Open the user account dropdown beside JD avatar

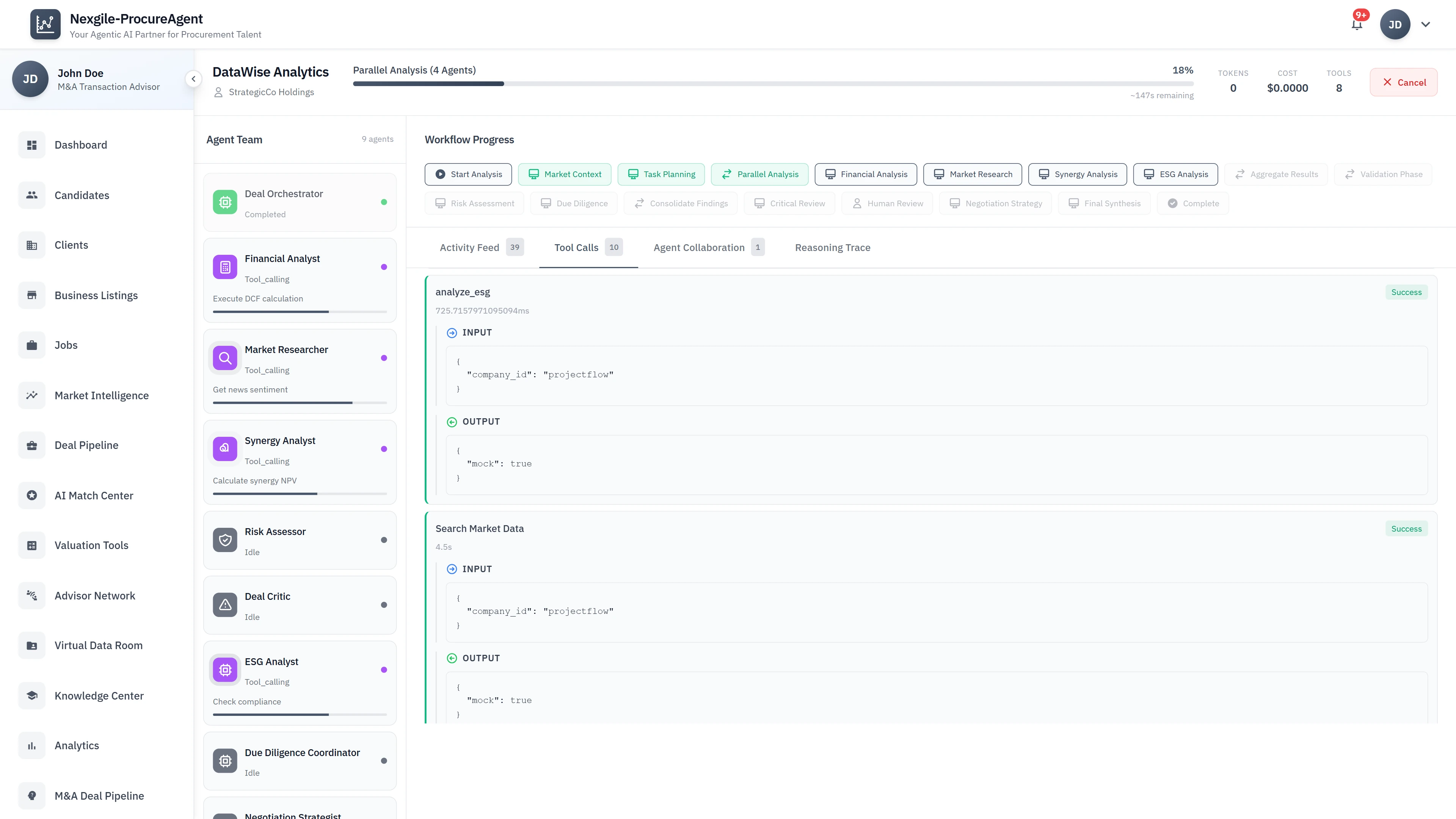(1426, 24)
